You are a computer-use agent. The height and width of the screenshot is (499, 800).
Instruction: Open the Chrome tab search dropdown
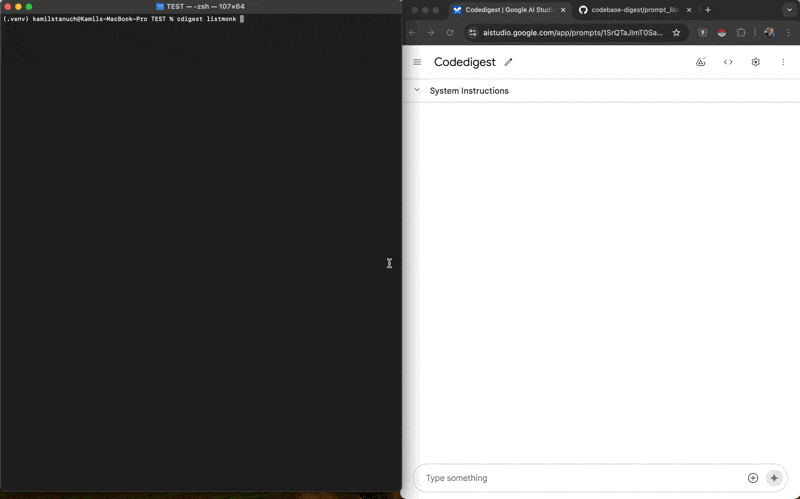point(789,10)
